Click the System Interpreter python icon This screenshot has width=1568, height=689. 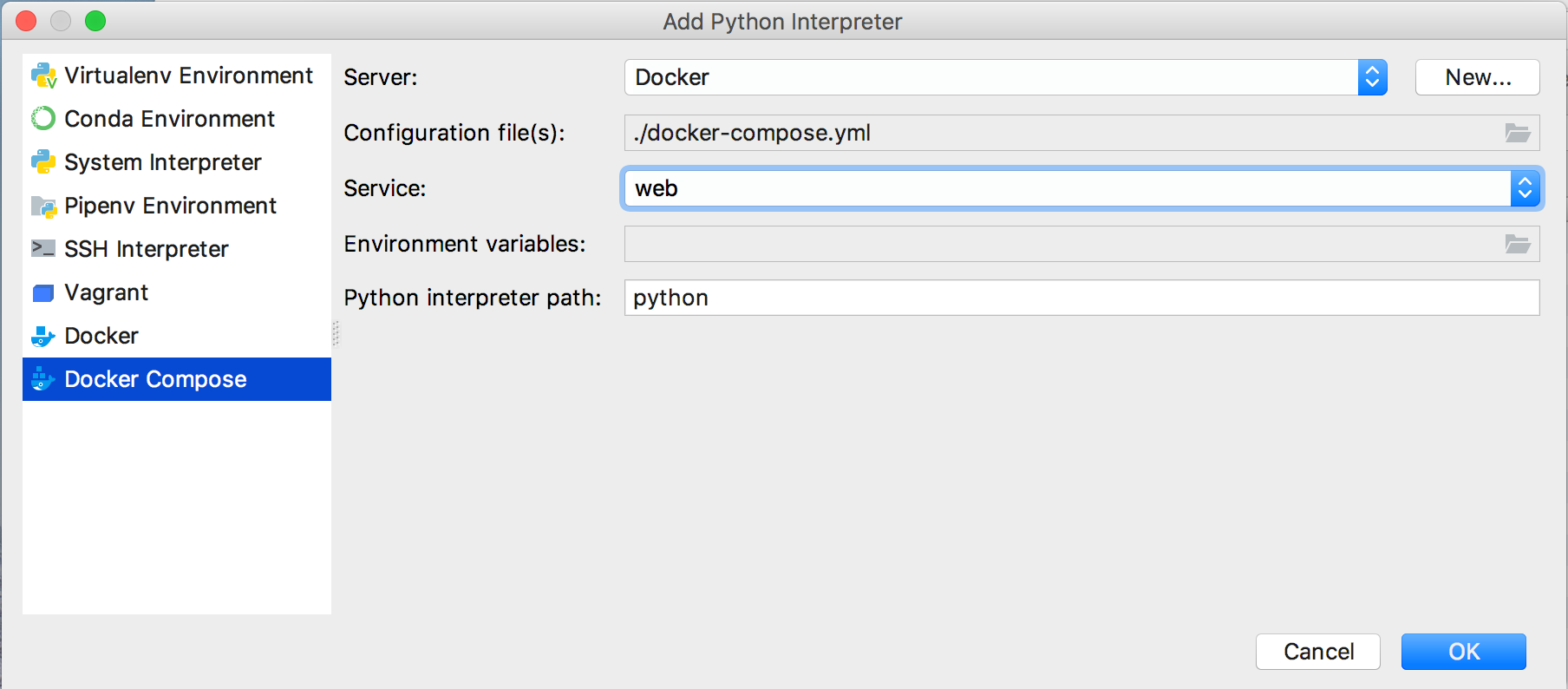(43, 161)
